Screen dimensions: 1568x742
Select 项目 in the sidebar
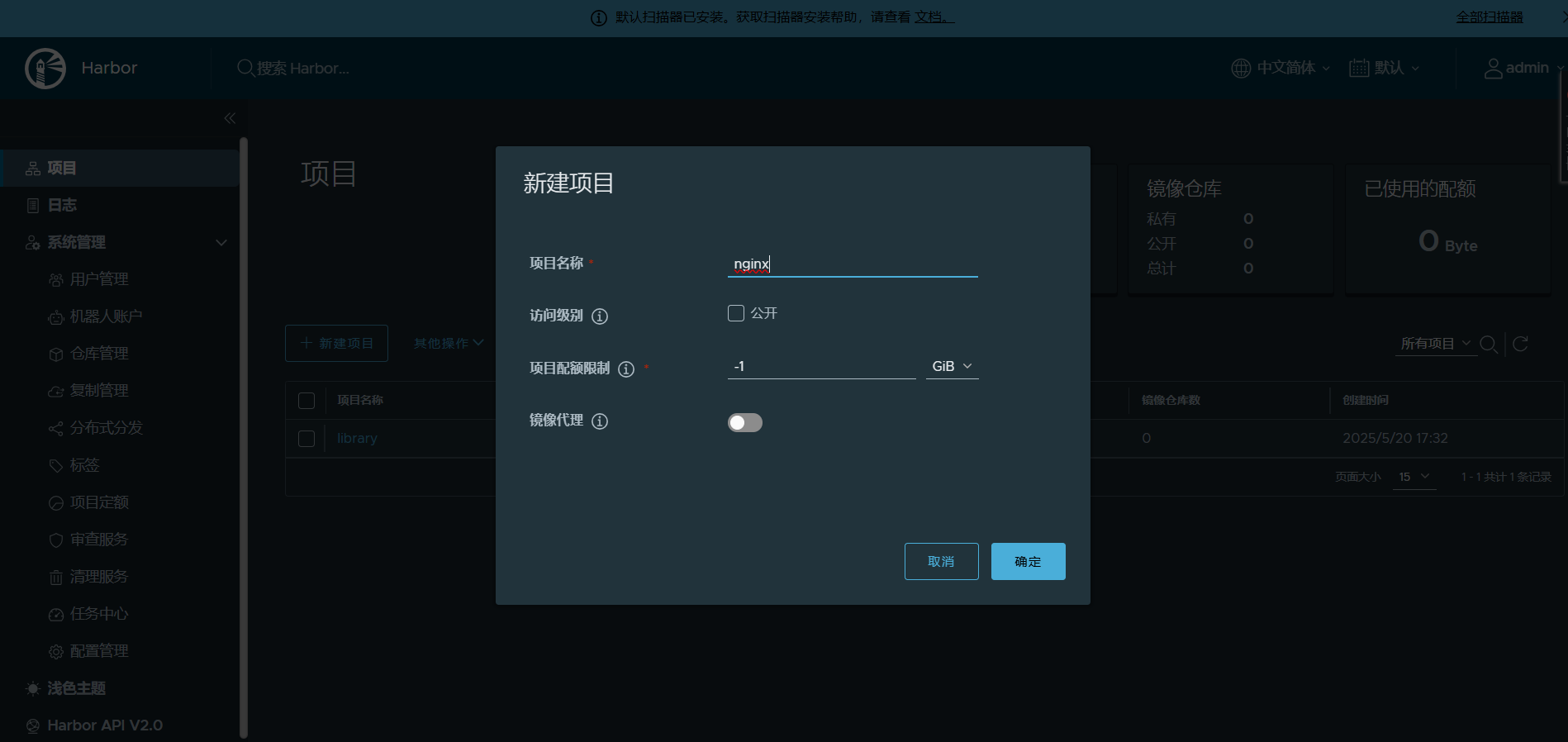click(120, 168)
